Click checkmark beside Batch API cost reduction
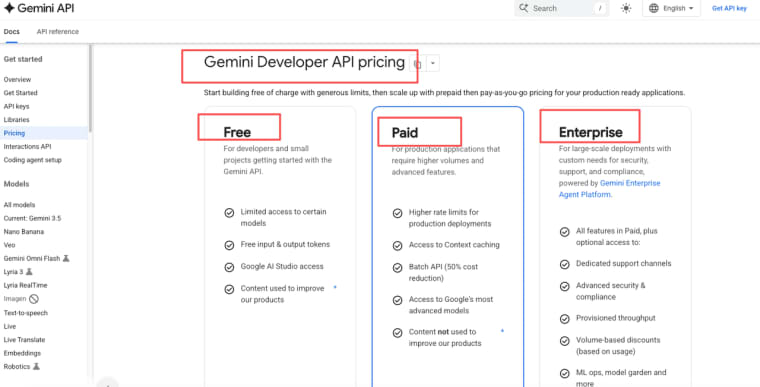Screen dimensions: 760x387 coord(397,268)
